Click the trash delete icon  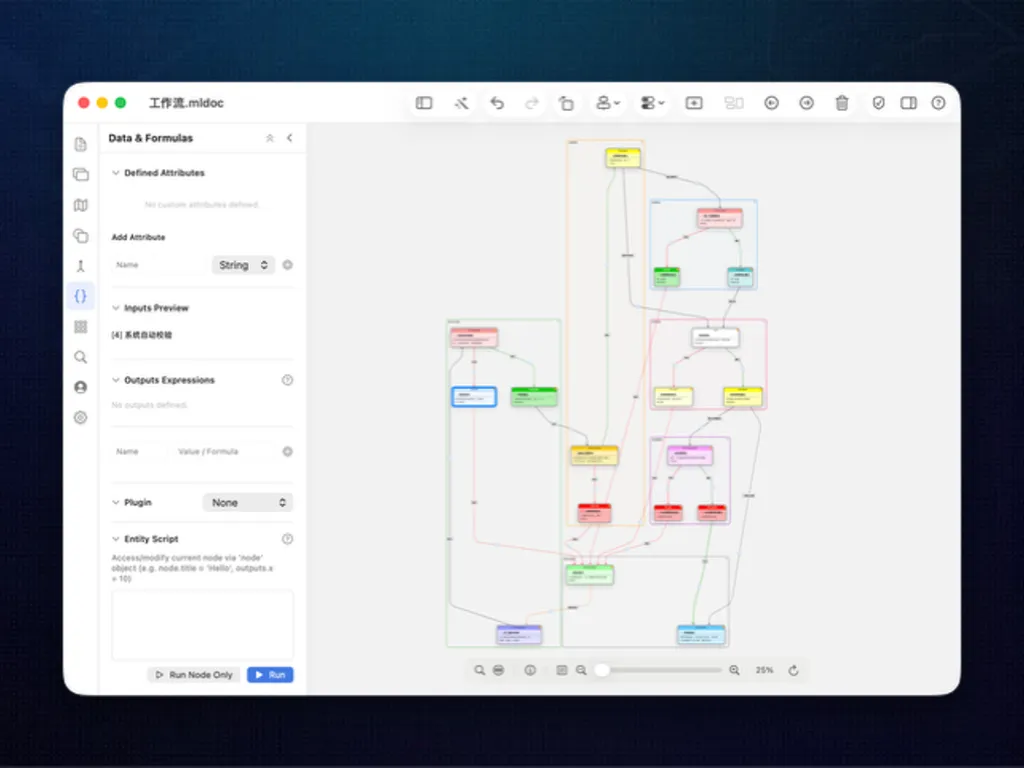click(x=842, y=103)
